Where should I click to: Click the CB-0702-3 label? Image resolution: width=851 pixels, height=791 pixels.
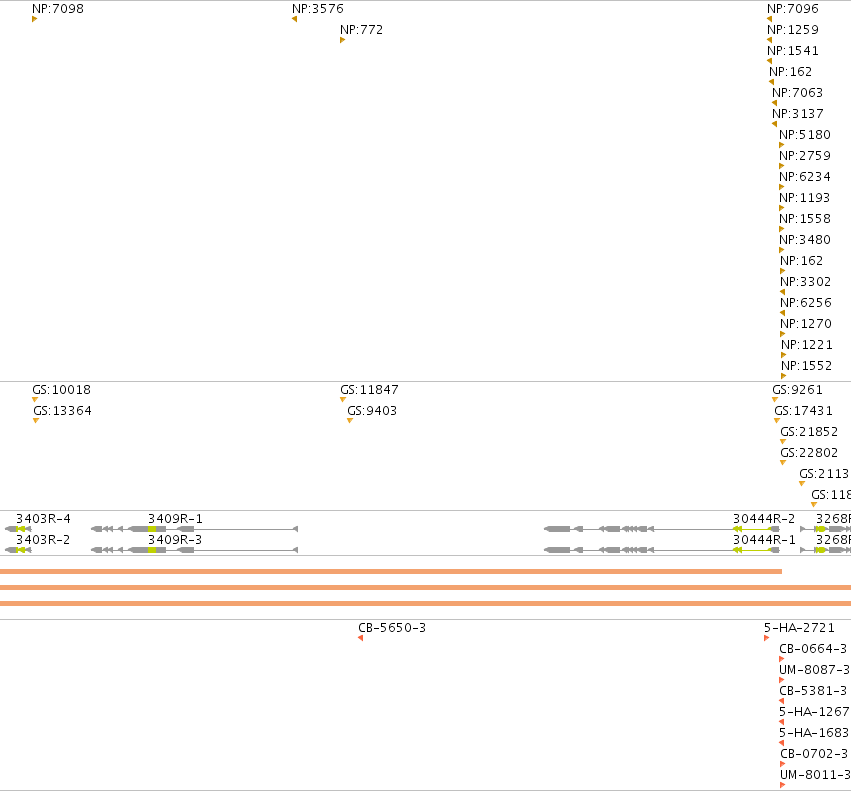click(814, 754)
